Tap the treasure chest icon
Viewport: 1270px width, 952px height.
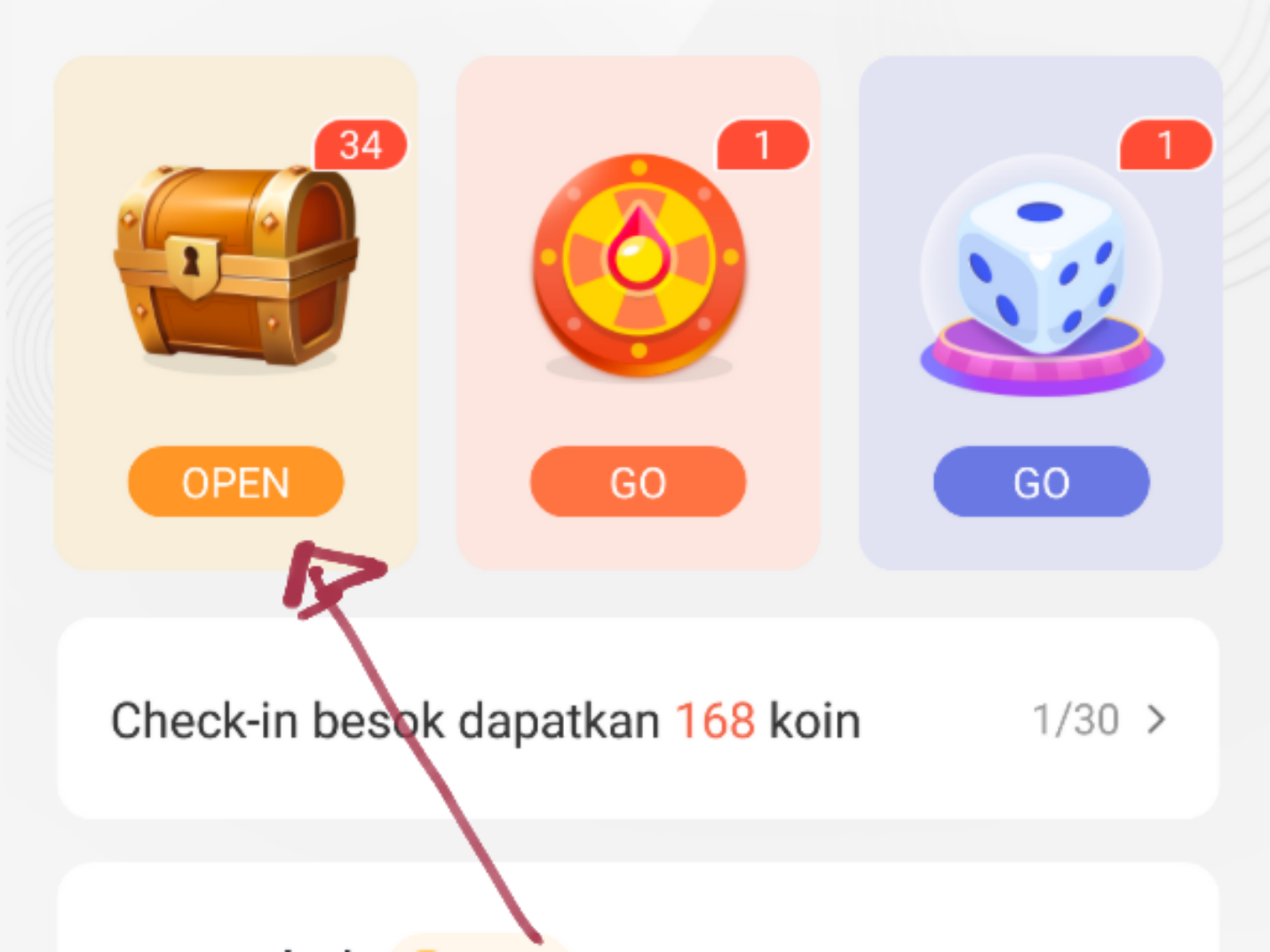[x=235, y=266]
